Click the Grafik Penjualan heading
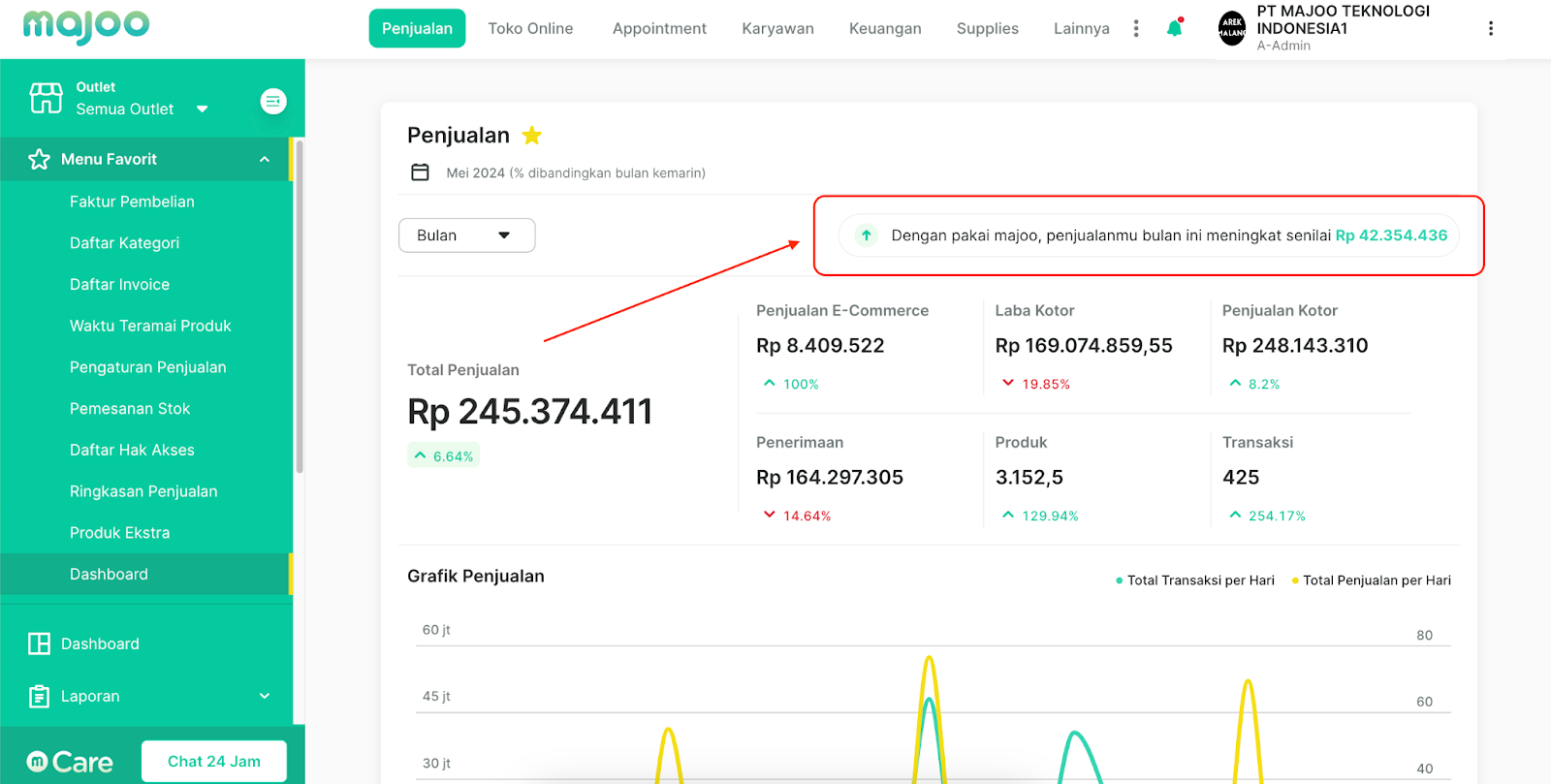This screenshot has height=784, width=1551. [x=476, y=576]
